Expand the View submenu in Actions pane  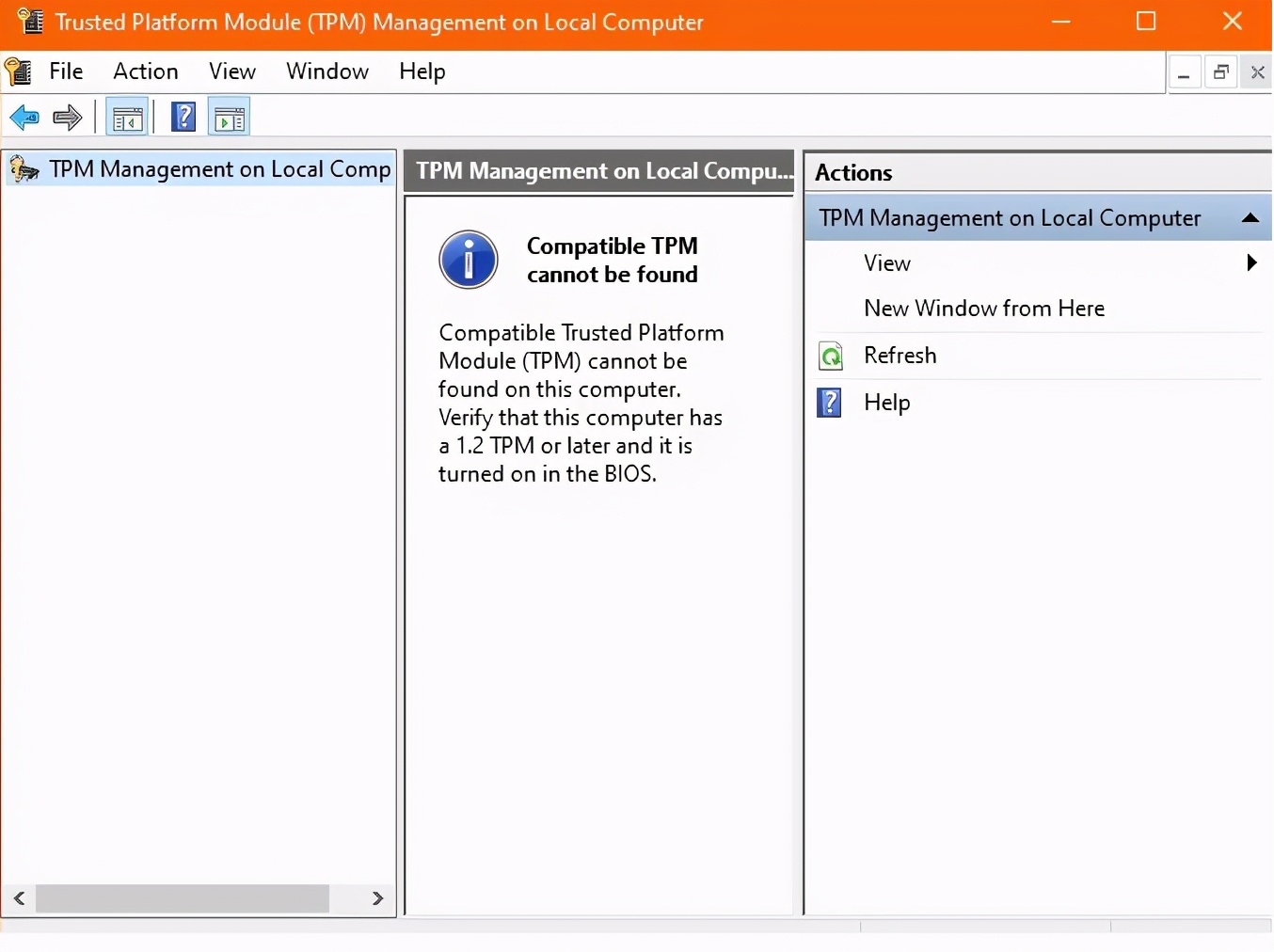click(1250, 263)
